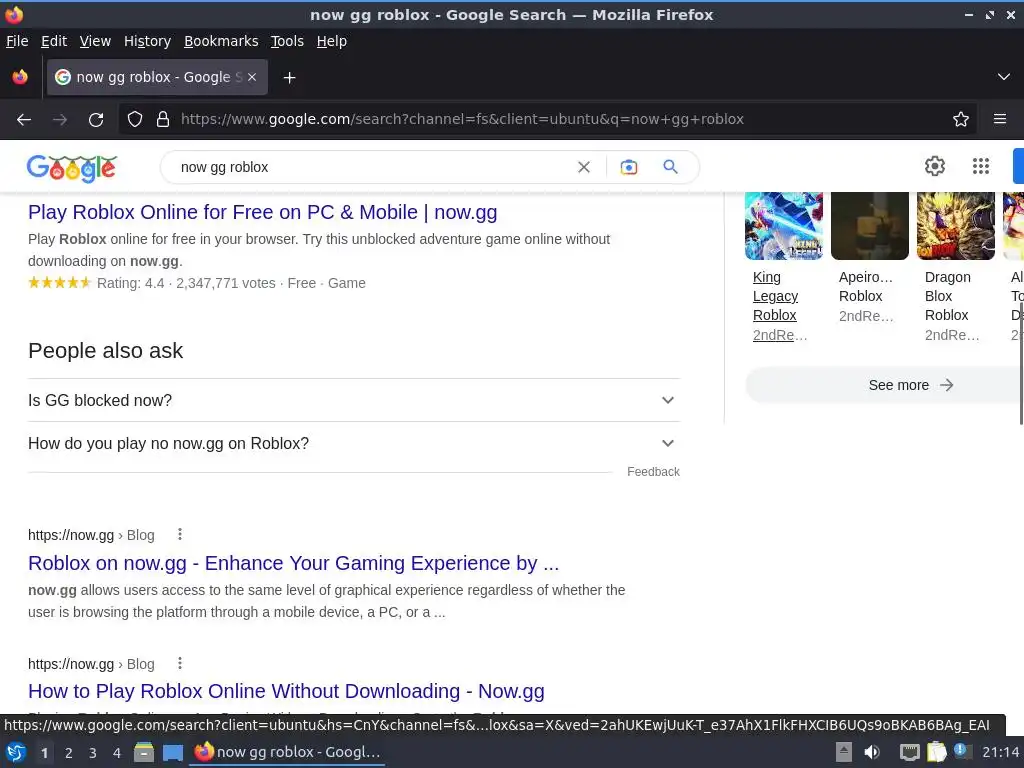This screenshot has height=768, width=1024.
Task: Reload the page with the refresh icon
Action: (x=96, y=120)
